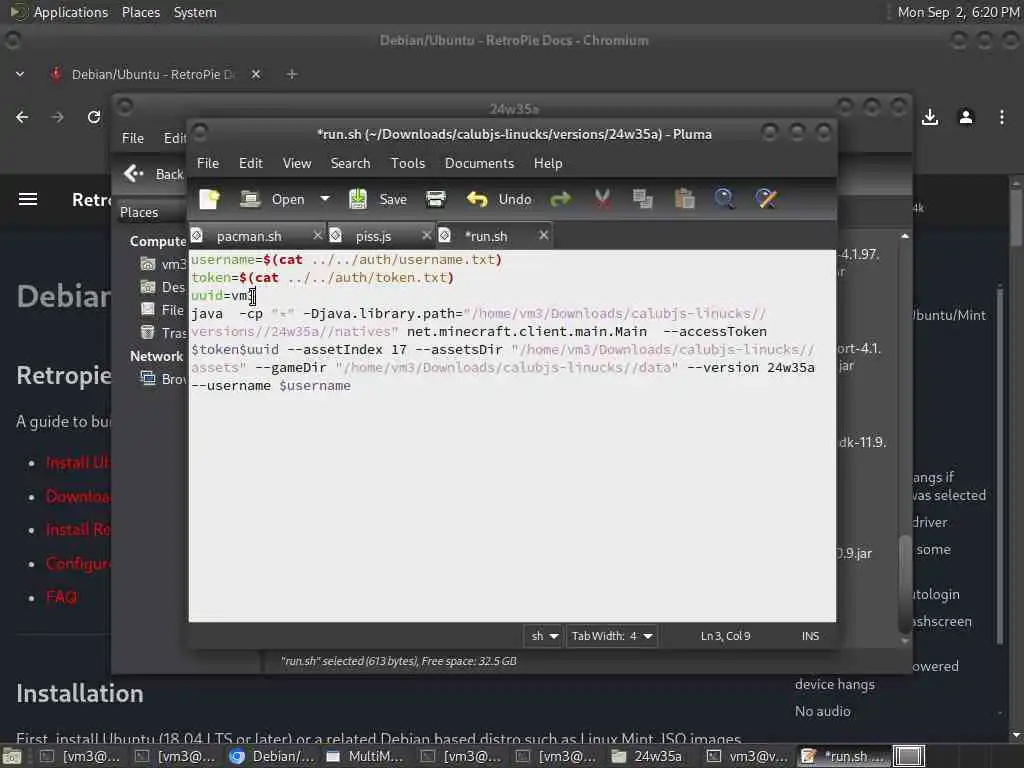This screenshot has width=1024, height=768.
Task: Undo the last edit
Action: click(x=500, y=199)
